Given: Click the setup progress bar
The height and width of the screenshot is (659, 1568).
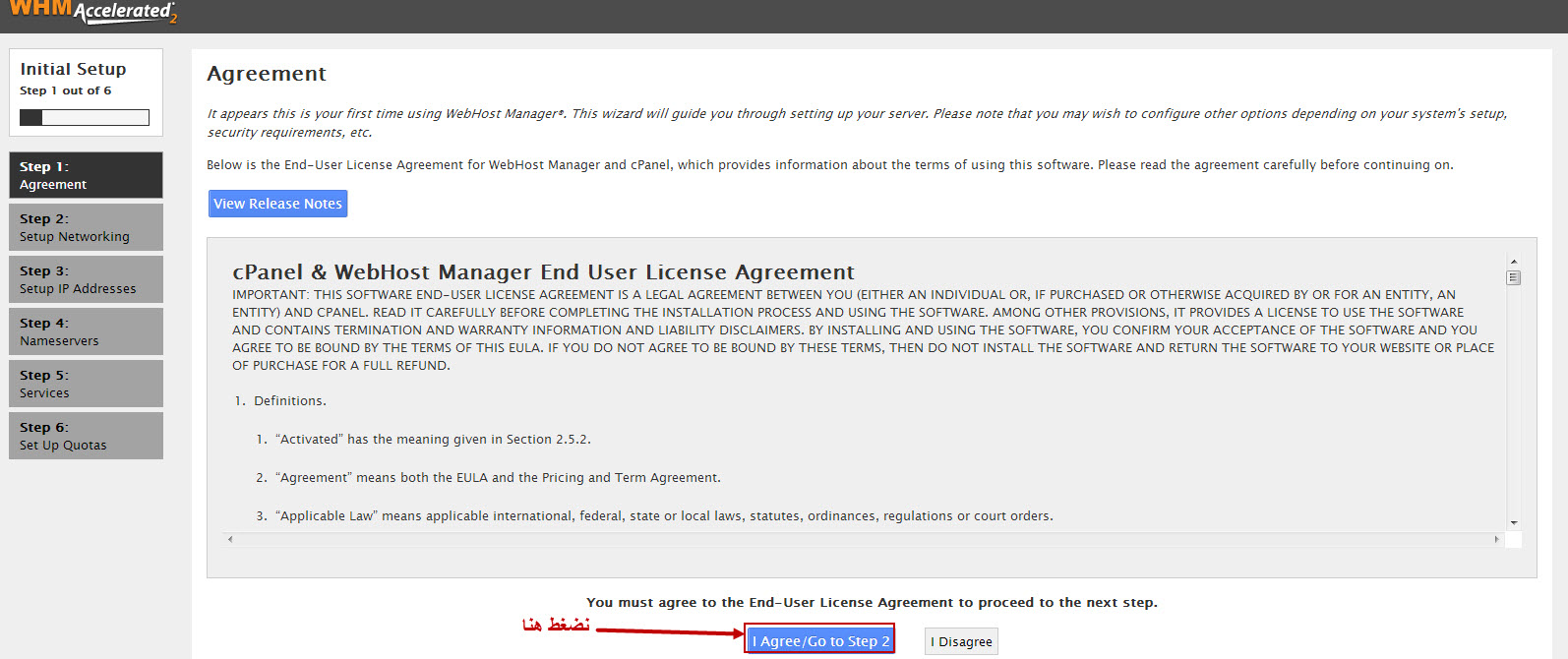Looking at the screenshot, I should click(x=85, y=118).
